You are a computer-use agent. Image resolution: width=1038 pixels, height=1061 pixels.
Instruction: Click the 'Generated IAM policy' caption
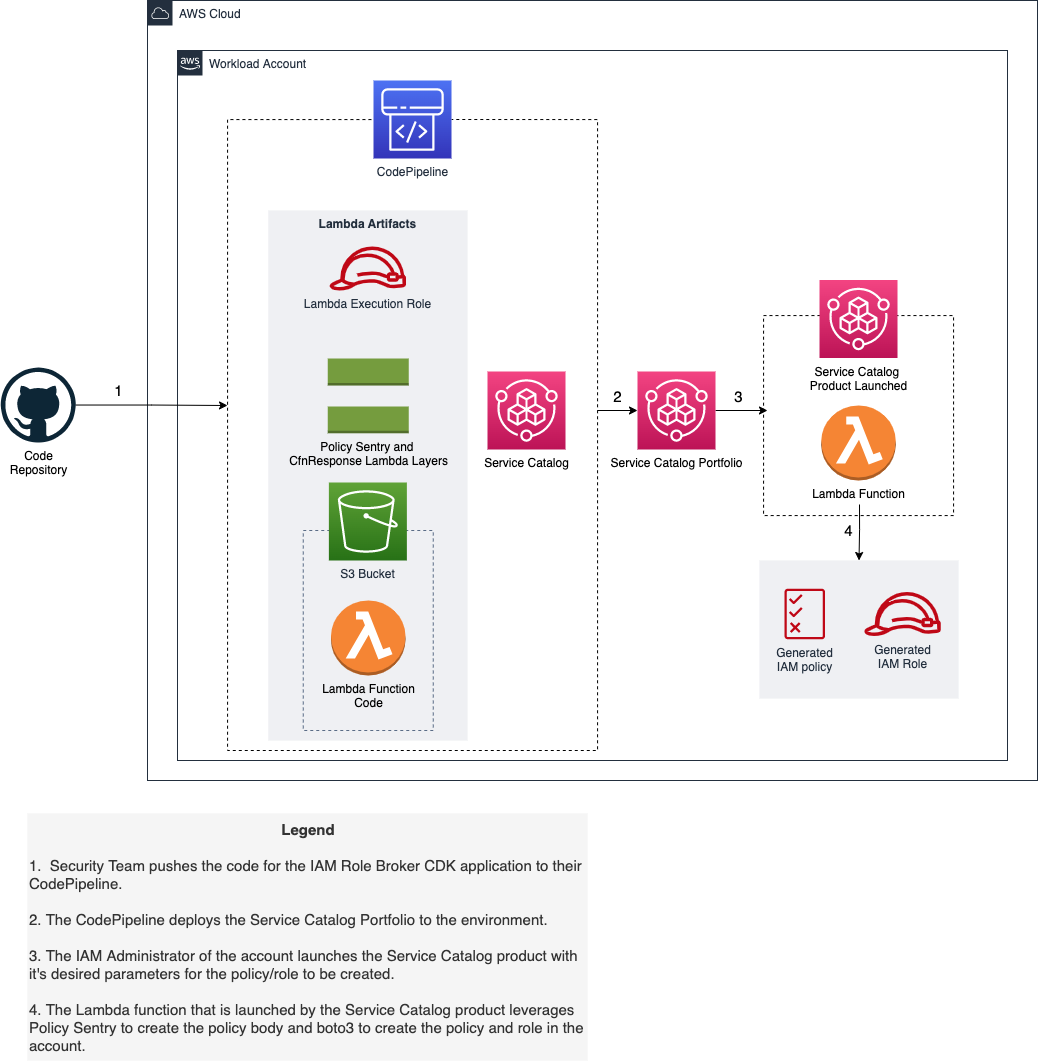click(805, 660)
